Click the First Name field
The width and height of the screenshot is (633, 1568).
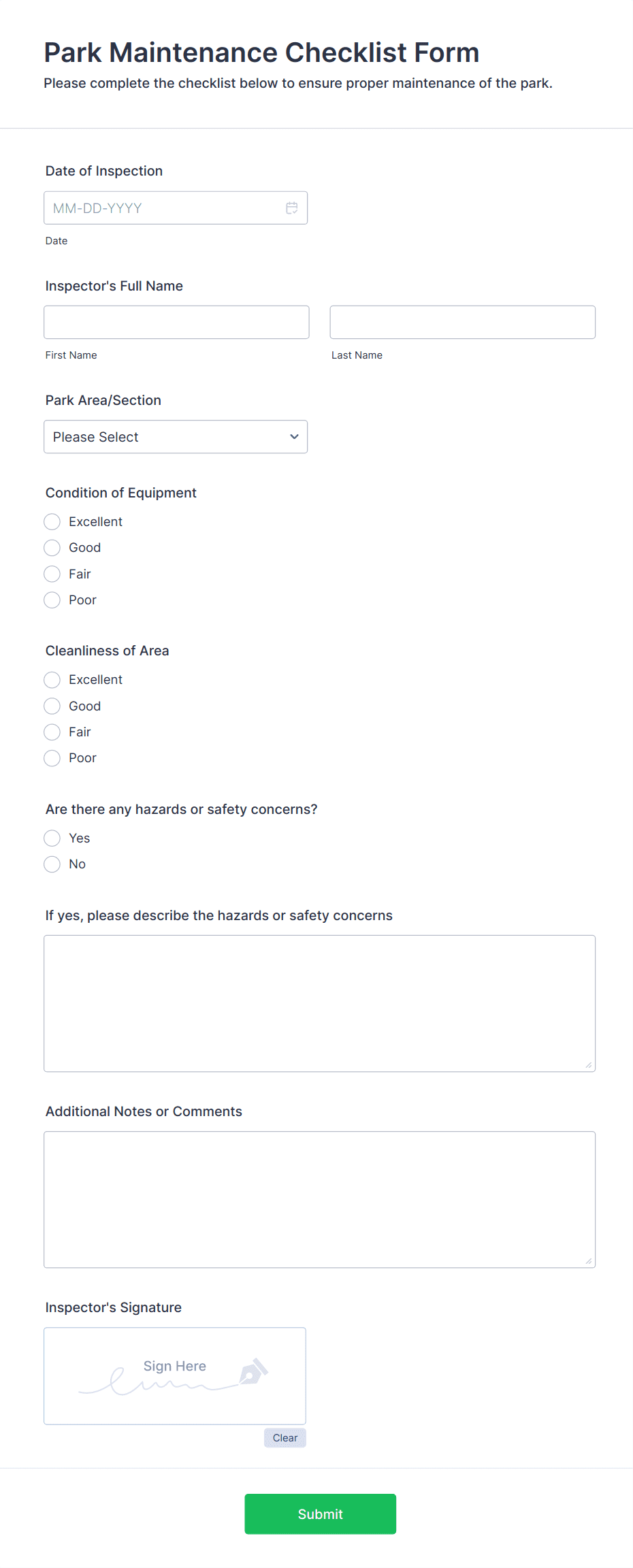coord(176,322)
